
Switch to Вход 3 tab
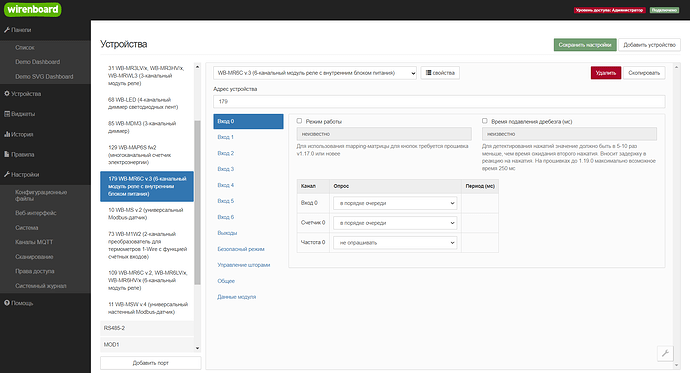click(226, 169)
